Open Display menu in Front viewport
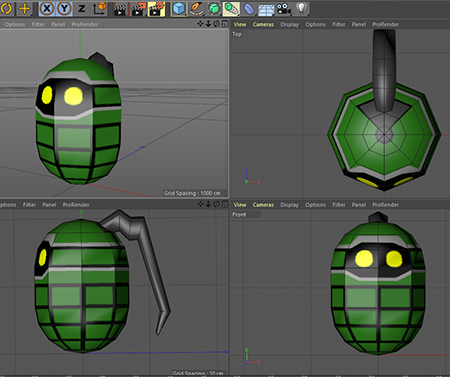The height and width of the screenshot is (377, 450). (290, 205)
